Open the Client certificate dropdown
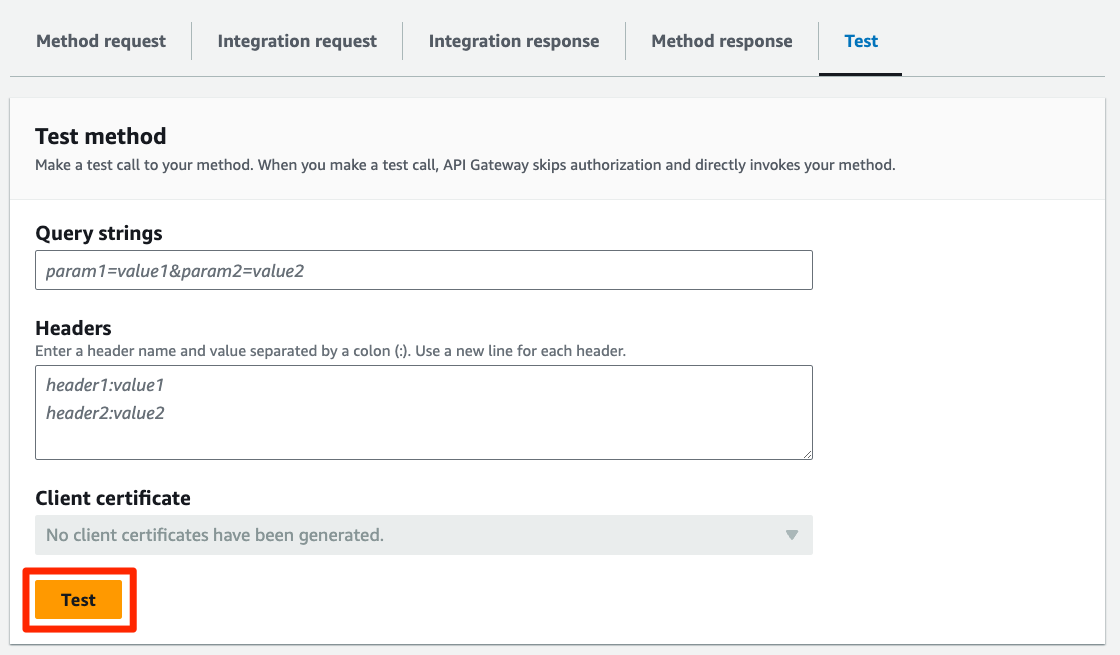1120x655 pixels. (x=423, y=535)
